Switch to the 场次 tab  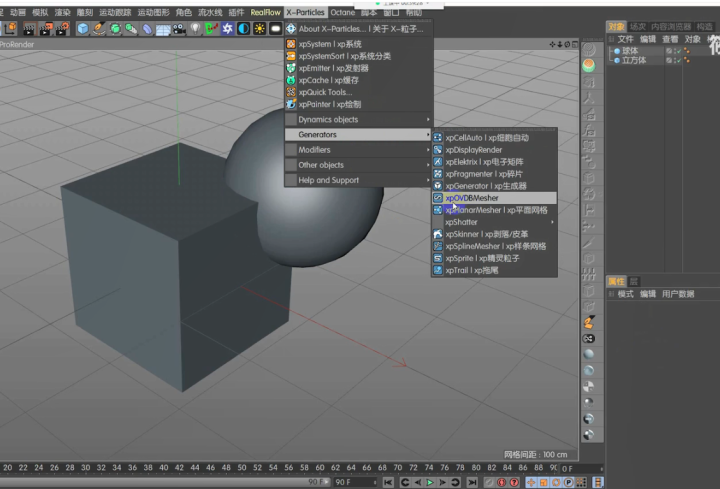click(x=637, y=27)
